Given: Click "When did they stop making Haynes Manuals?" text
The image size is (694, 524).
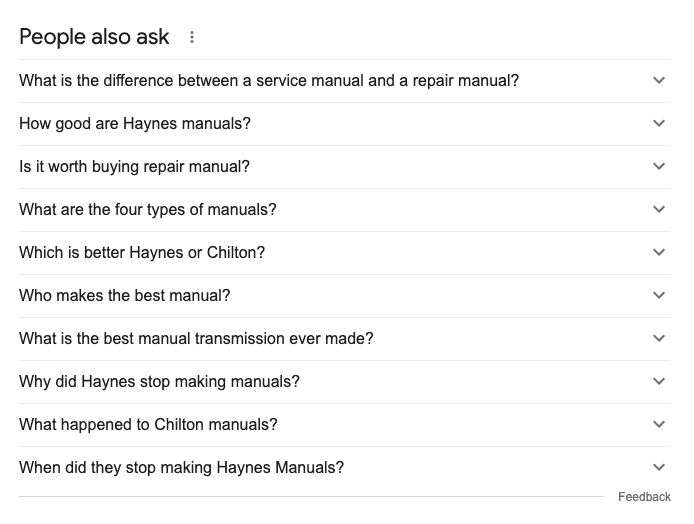Looking at the screenshot, I should (x=181, y=468).
